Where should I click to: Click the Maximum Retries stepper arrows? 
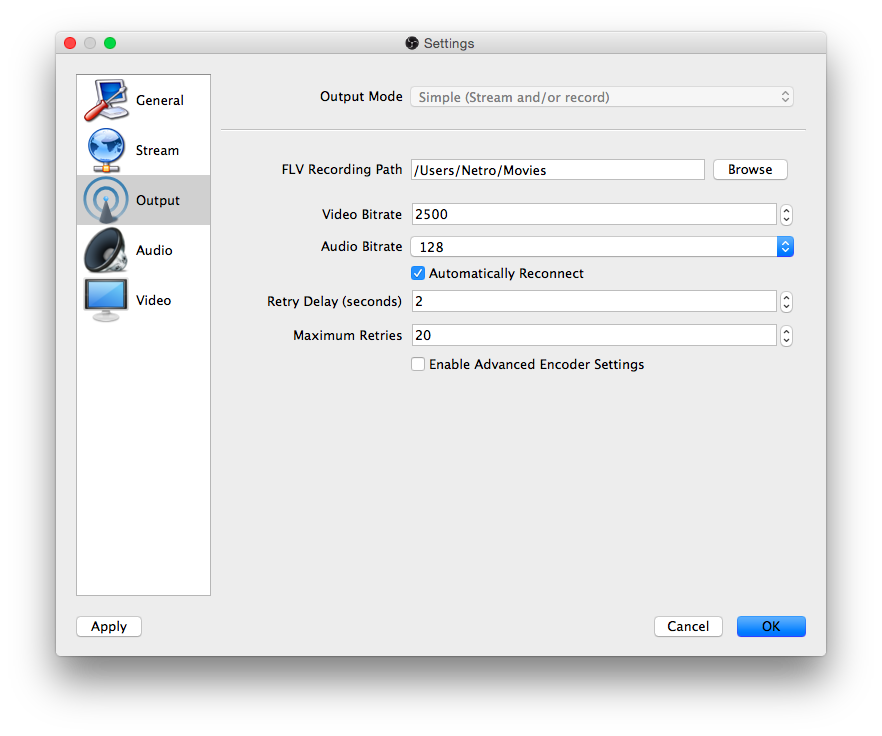click(786, 336)
